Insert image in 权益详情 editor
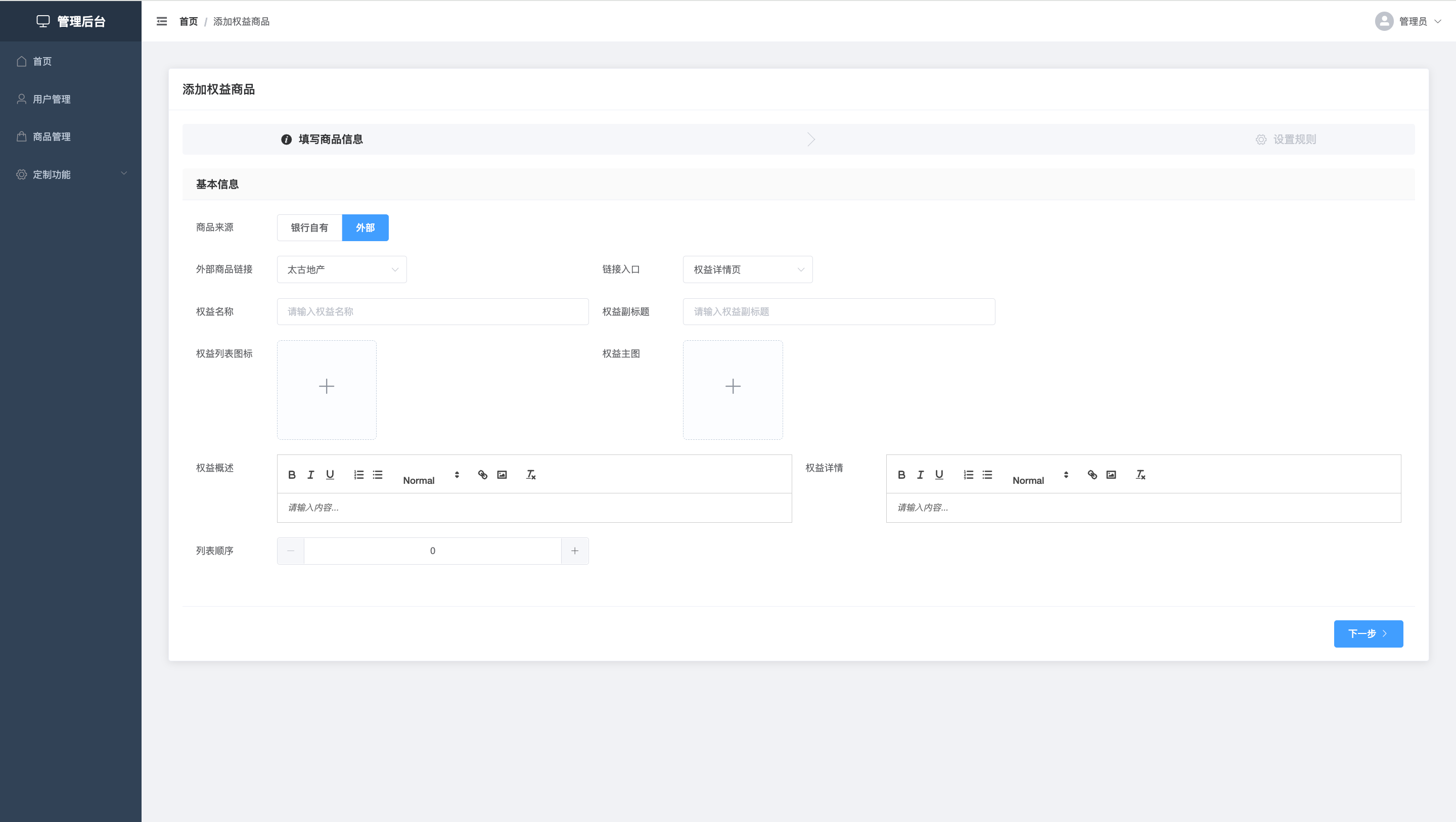The width and height of the screenshot is (1456, 822). point(1111,474)
